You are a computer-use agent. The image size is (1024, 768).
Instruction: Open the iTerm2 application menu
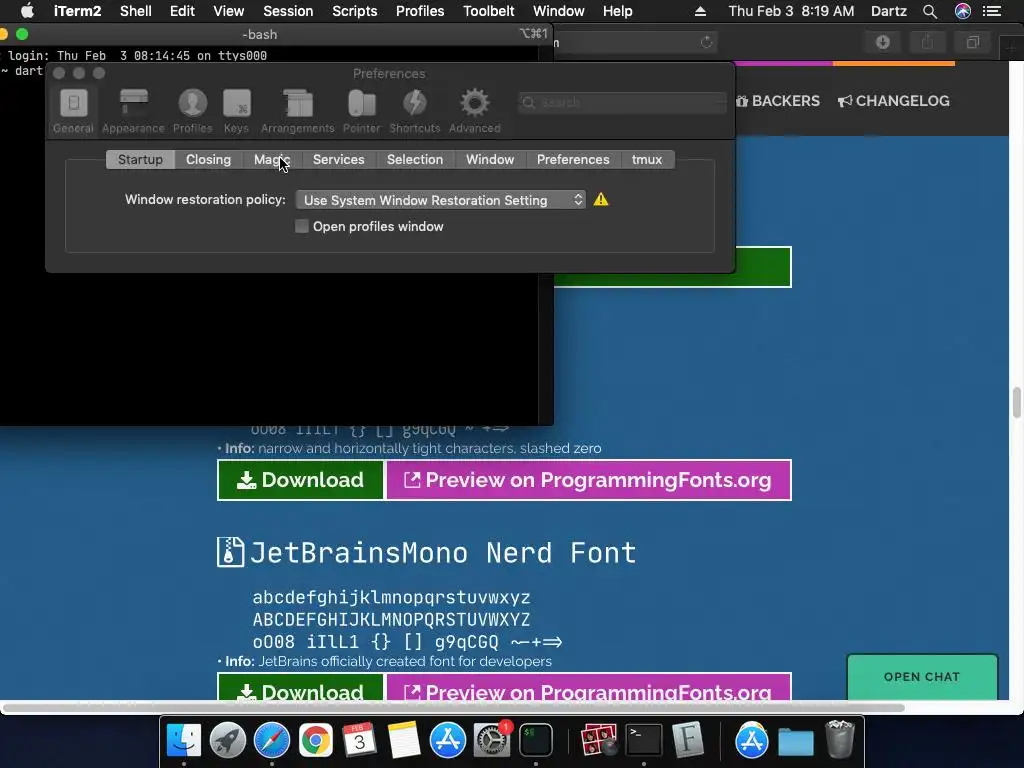[77, 11]
